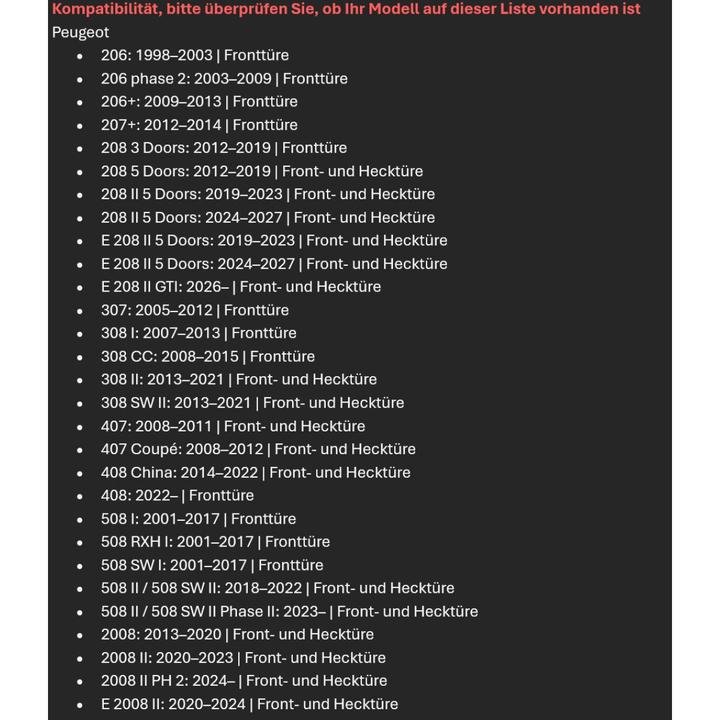The width and height of the screenshot is (720, 720).
Task: Click the 408: 2022– Fronttüre item
Action: coord(177,495)
